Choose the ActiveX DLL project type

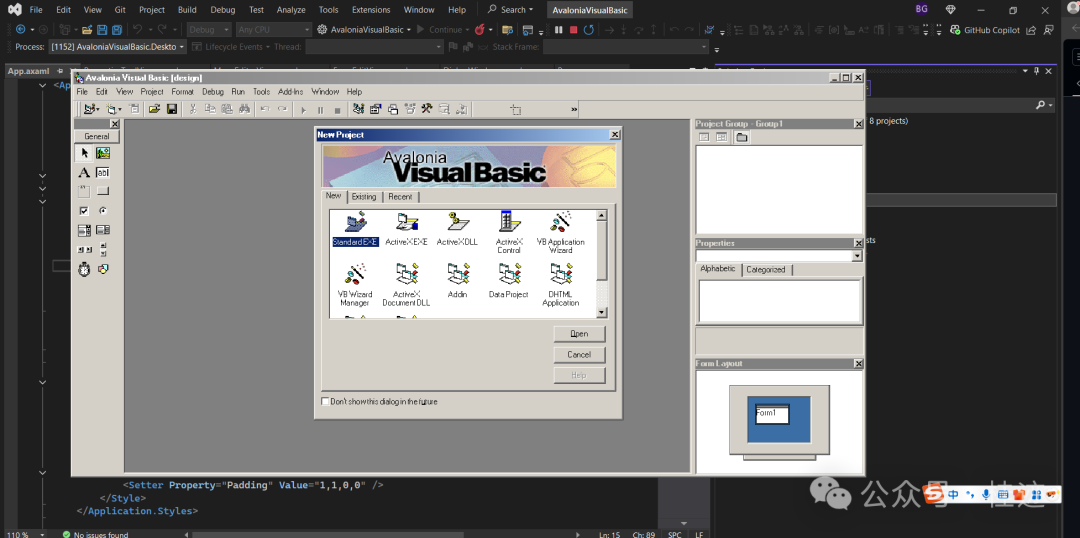pyautogui.click(x=457, y=229)
